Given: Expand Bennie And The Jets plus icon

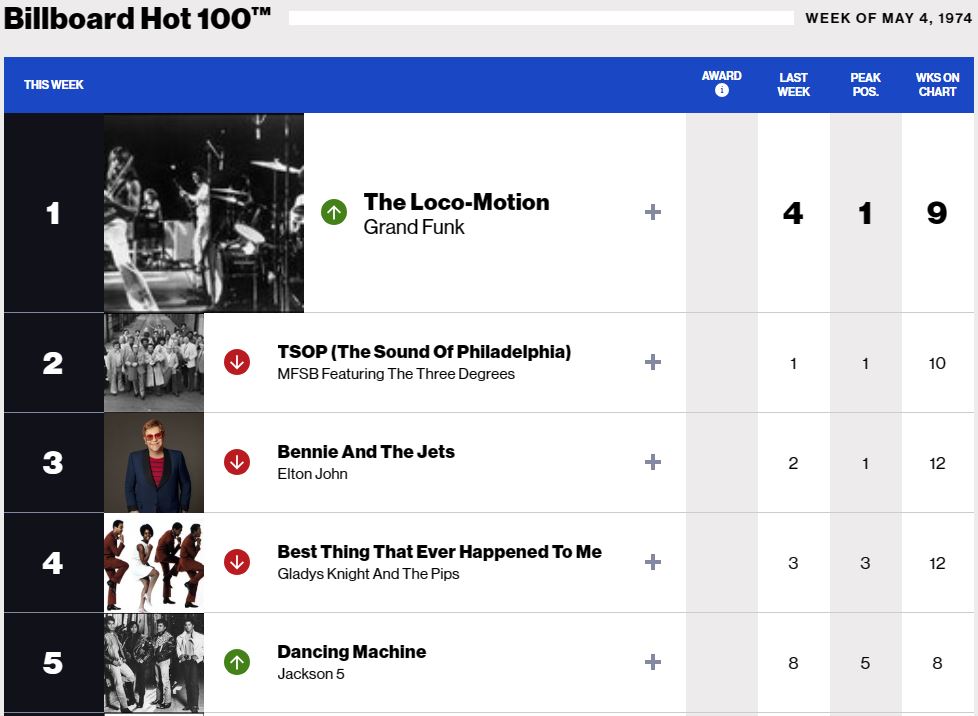Looking at the screenshot, I should [x=653, y=462].
